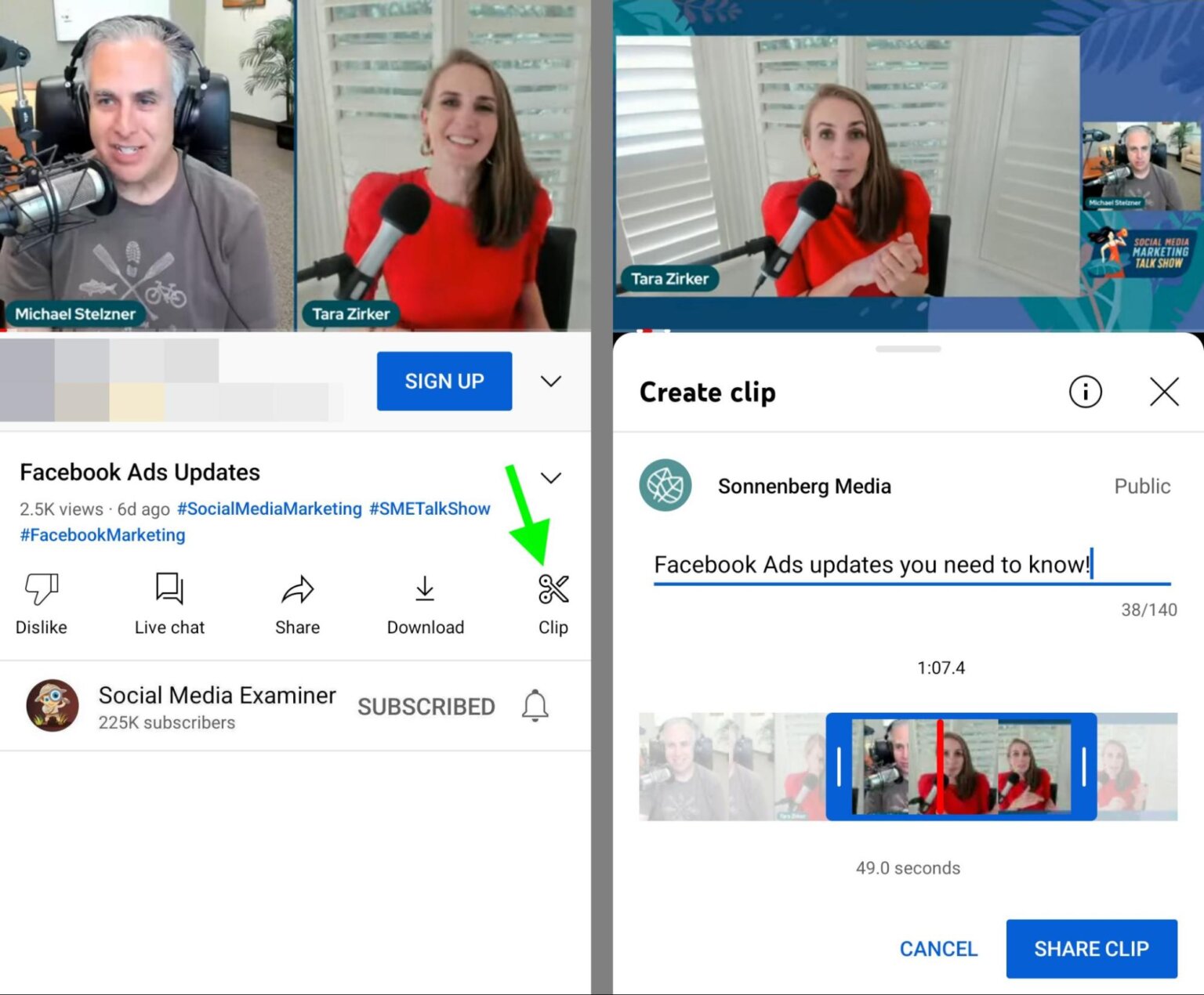Open the #SocialMediaMarketing hashtag
Screen dimensions: 1204x995
(269, 508)
